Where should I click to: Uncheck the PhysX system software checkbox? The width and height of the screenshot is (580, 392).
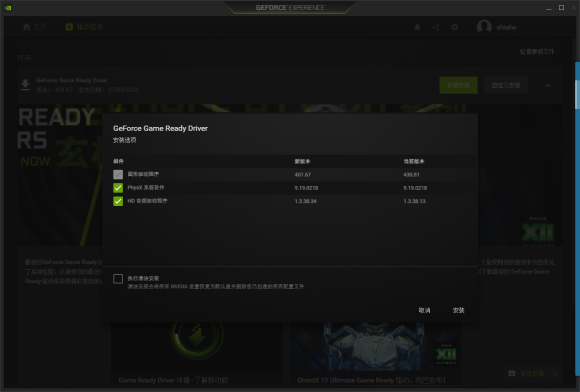118,188
